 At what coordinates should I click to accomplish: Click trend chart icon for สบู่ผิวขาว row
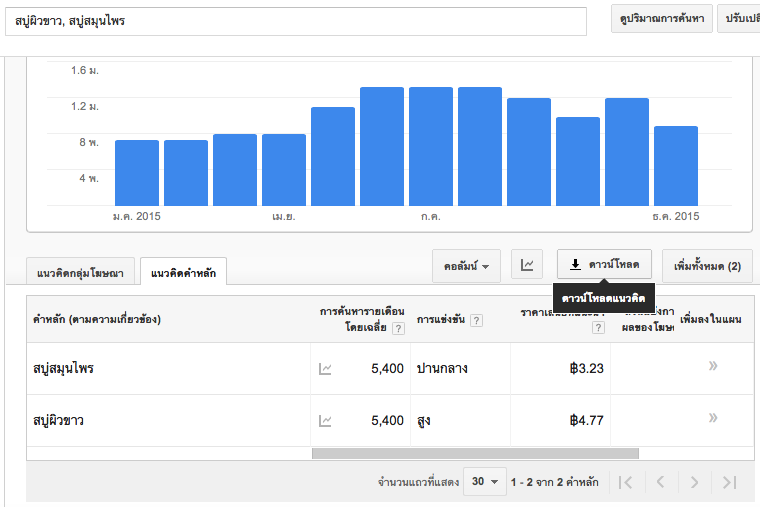coord(325,421)
